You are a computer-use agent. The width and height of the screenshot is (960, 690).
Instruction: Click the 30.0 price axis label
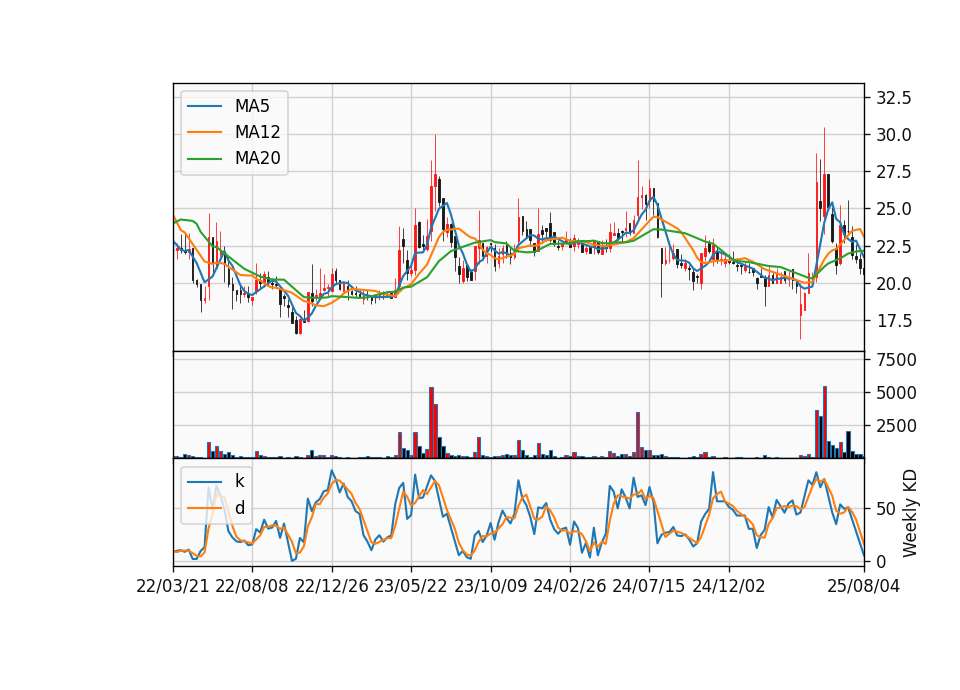[x=894, y=135]
